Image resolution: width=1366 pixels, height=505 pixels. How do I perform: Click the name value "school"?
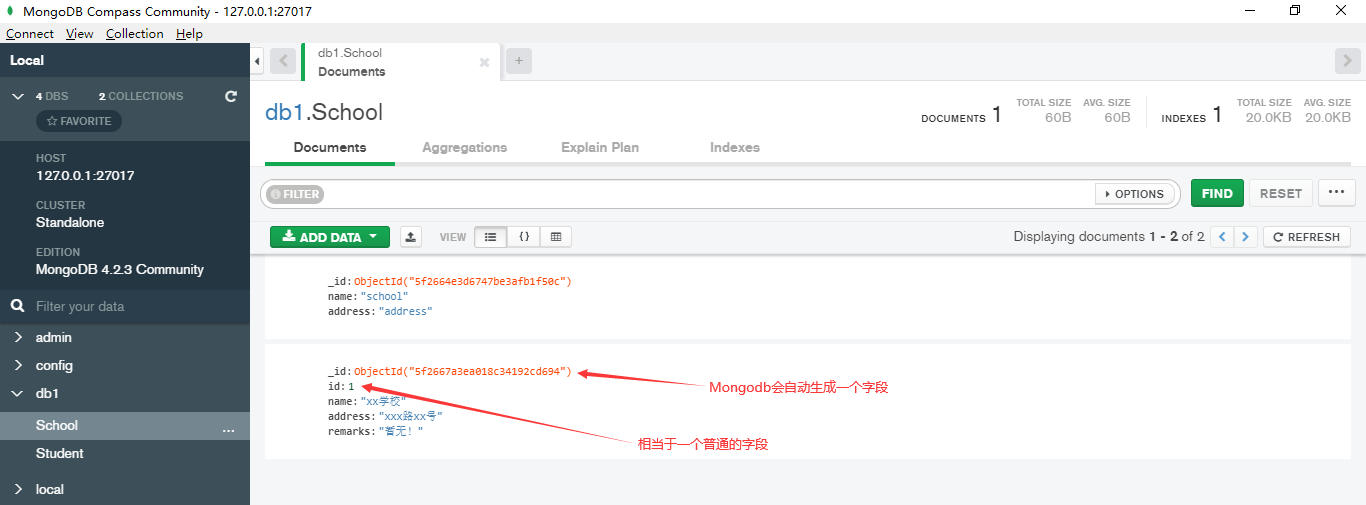click(x=384, y=297)
